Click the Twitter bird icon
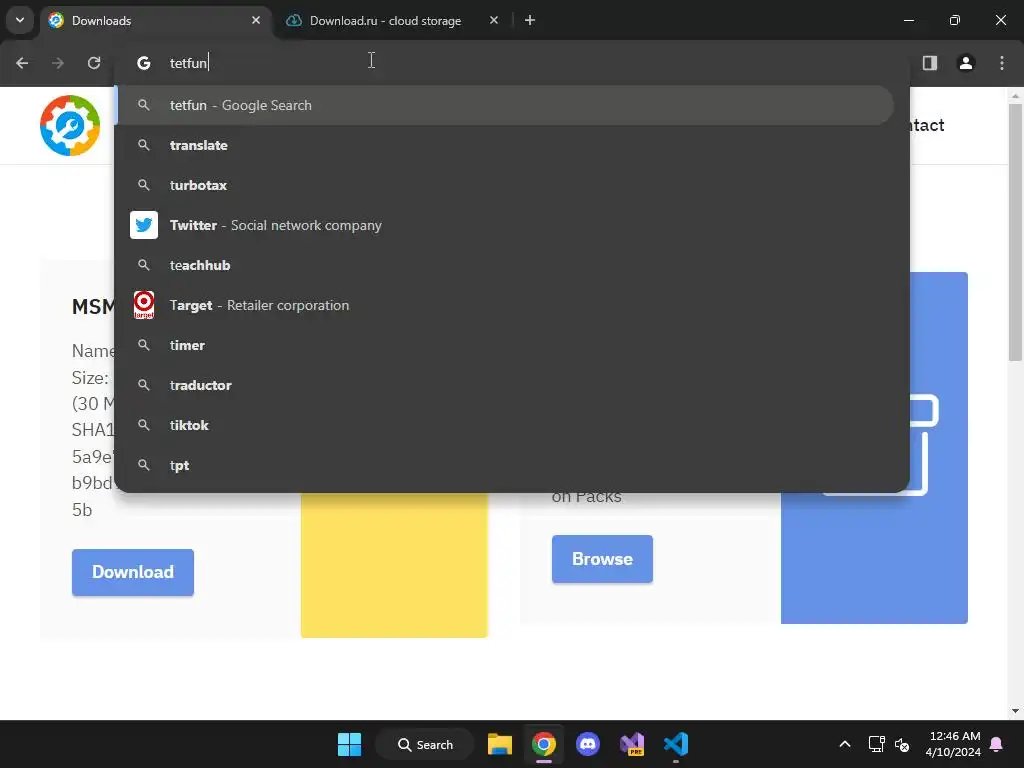The width and height of the screenshot is (1024, 768). point(144,225)
